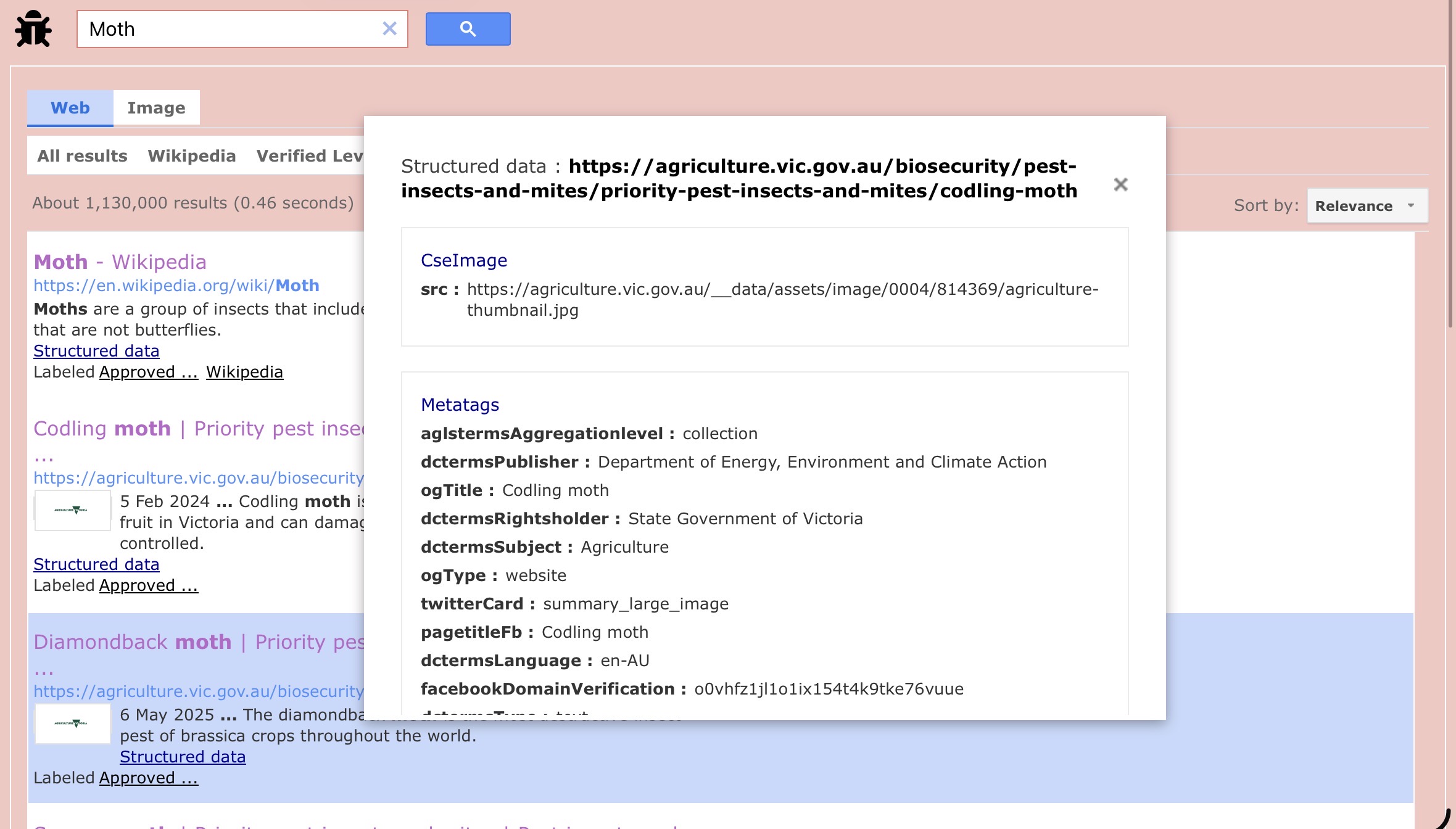Click the blue magnifier search button
The width and height of the screenshot is (1456, 829).
coord(468,29)
